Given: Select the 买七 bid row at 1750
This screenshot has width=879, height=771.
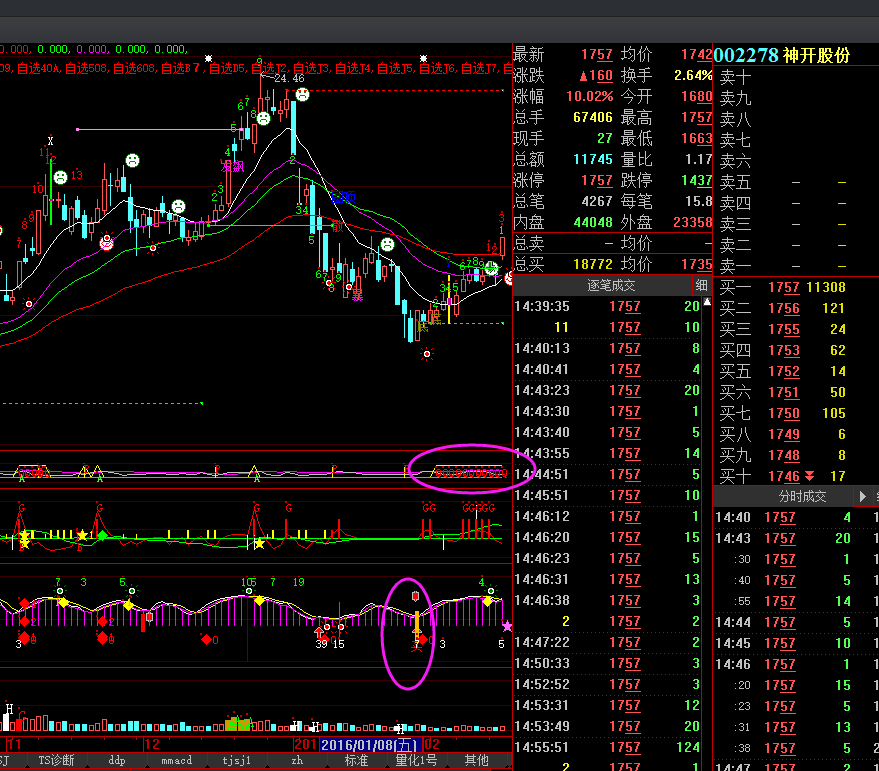Looking at the screenshot, I should point(795,413).
